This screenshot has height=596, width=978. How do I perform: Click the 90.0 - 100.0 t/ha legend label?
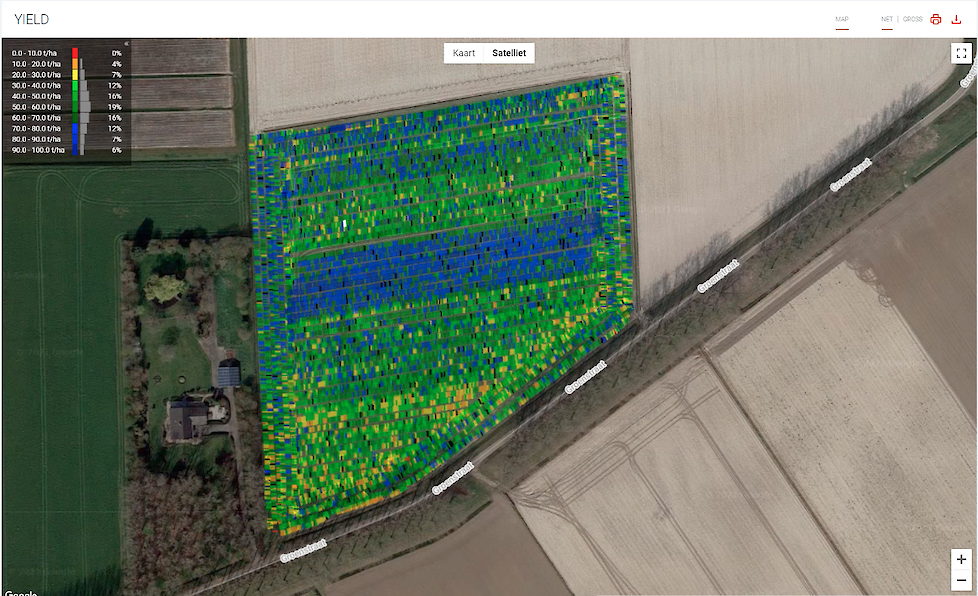(38, 149)
